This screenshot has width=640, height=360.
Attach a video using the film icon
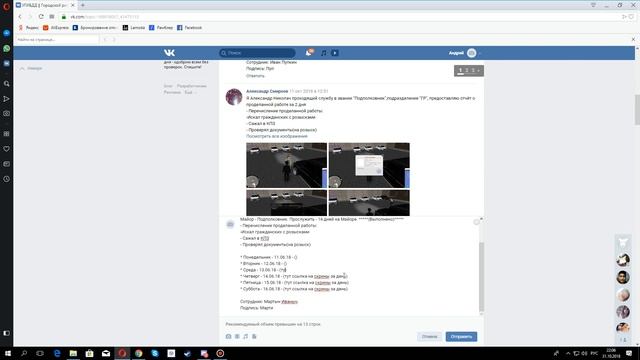click(x=237, y=336)
